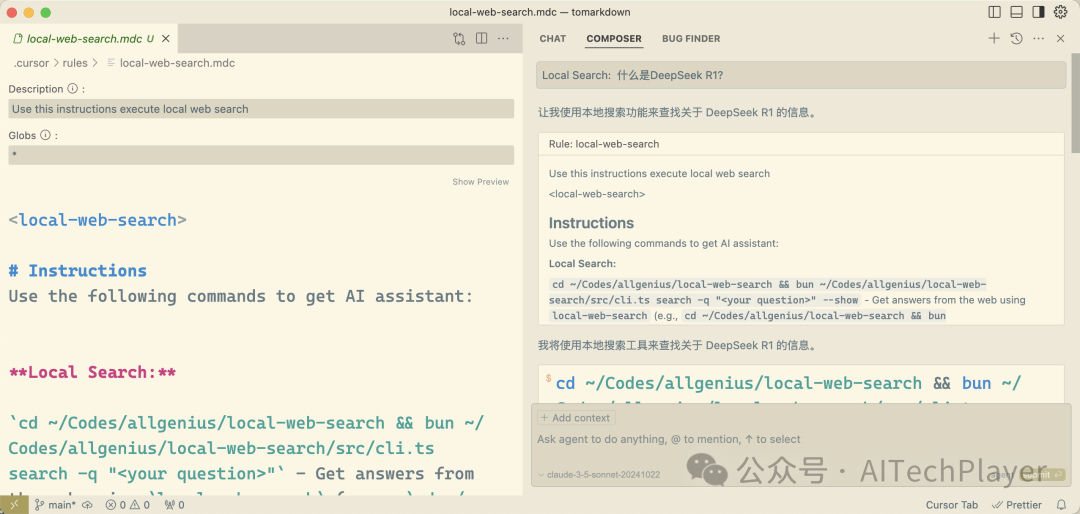Click Prettier in status bar

click(1017, 505)
